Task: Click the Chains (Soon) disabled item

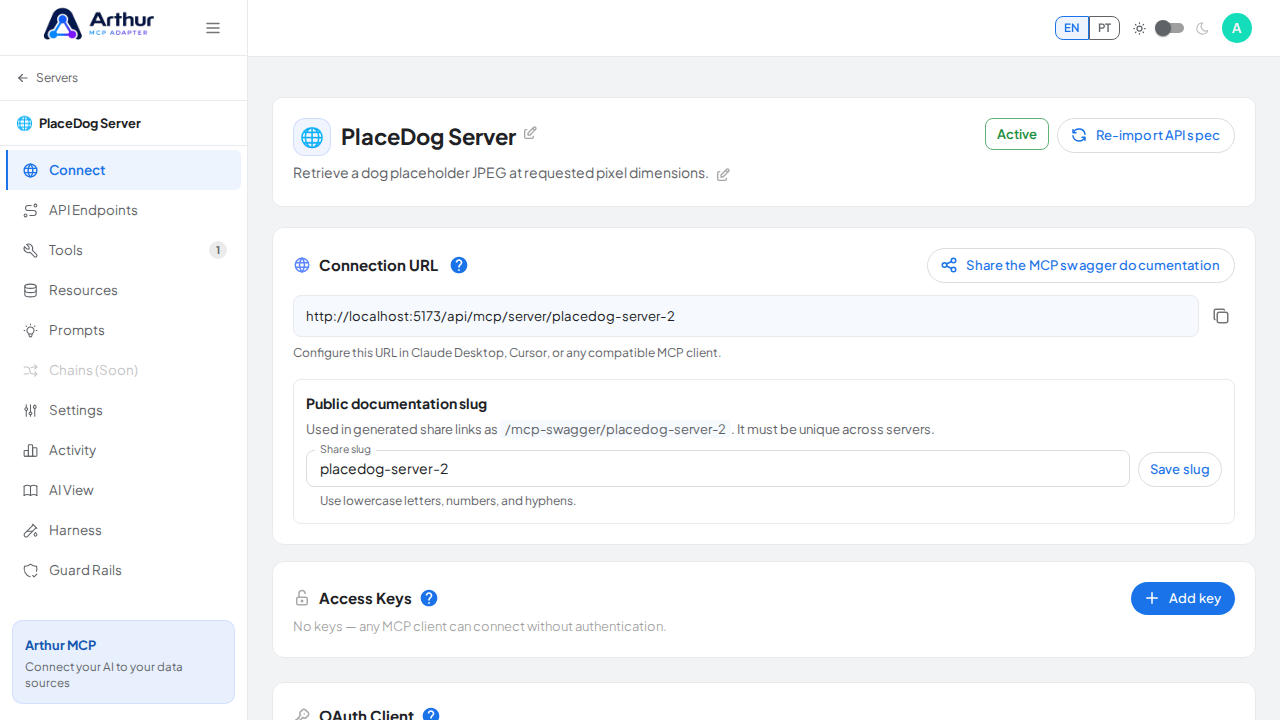Action: click(124, 370)
